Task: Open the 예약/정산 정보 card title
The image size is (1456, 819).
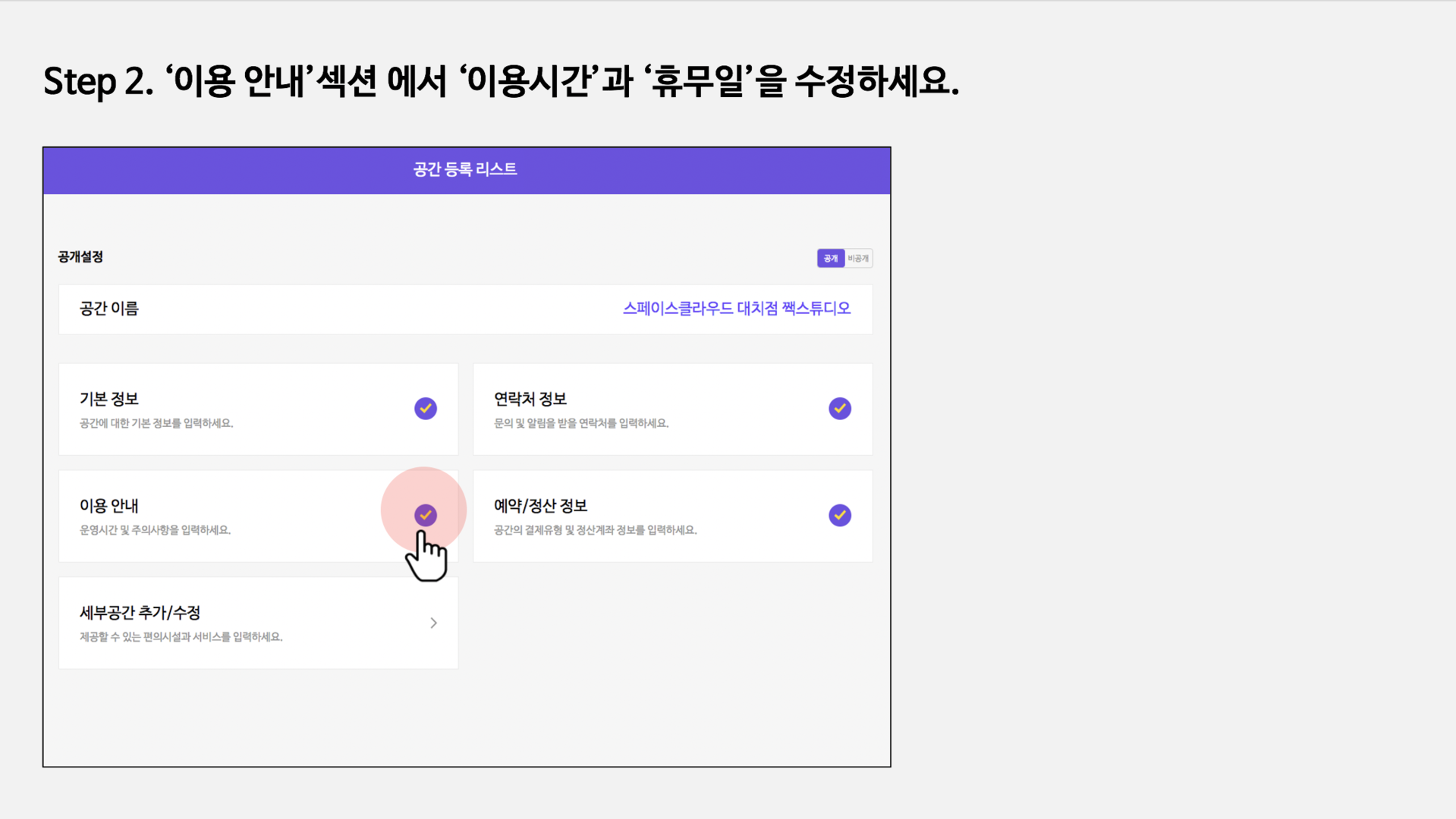Action: pyautogui.click(x=540, y=506)
